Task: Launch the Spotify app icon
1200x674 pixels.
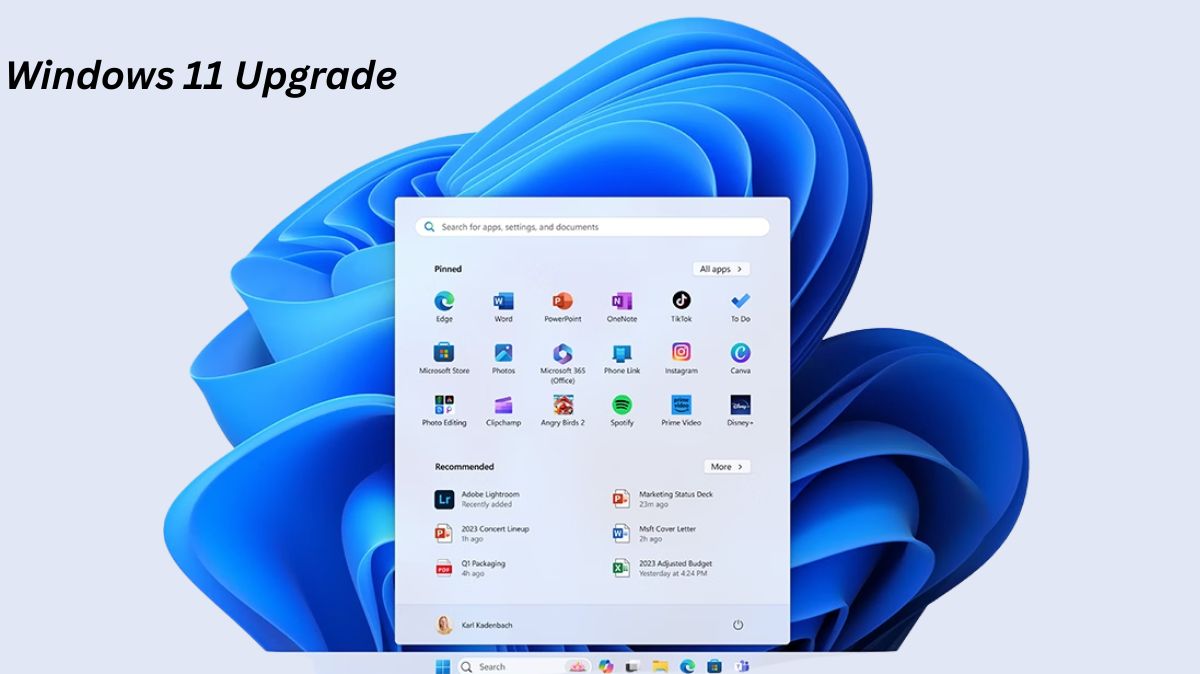Action: (x=622, y=405)
